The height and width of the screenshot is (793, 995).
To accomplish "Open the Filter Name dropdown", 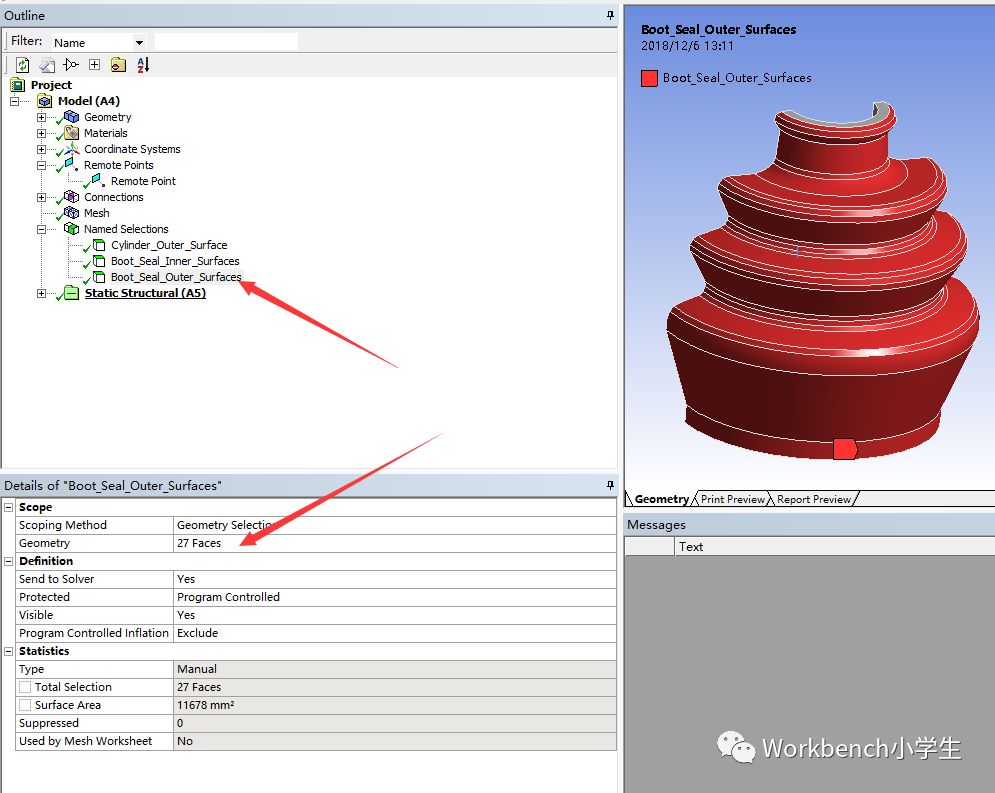I will point(139,43).
